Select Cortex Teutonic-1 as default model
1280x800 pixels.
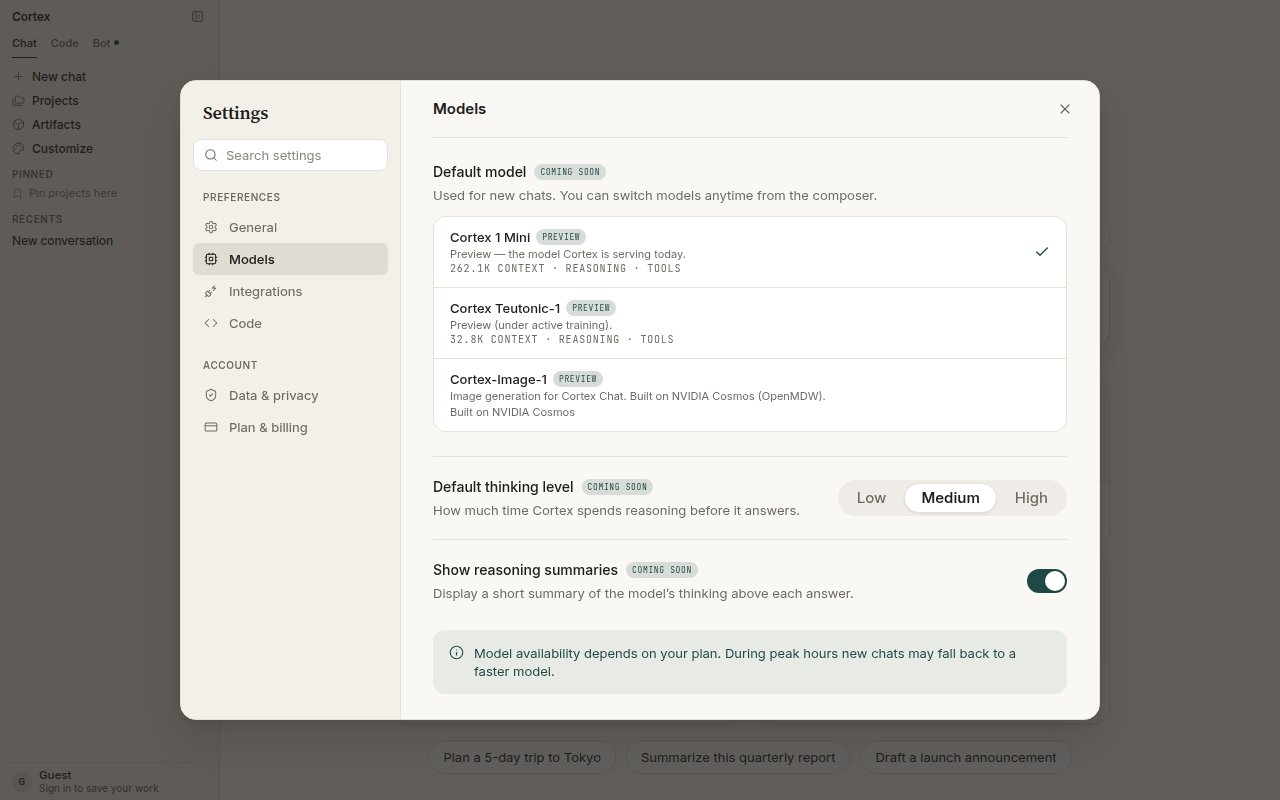[x=750, y=323]
